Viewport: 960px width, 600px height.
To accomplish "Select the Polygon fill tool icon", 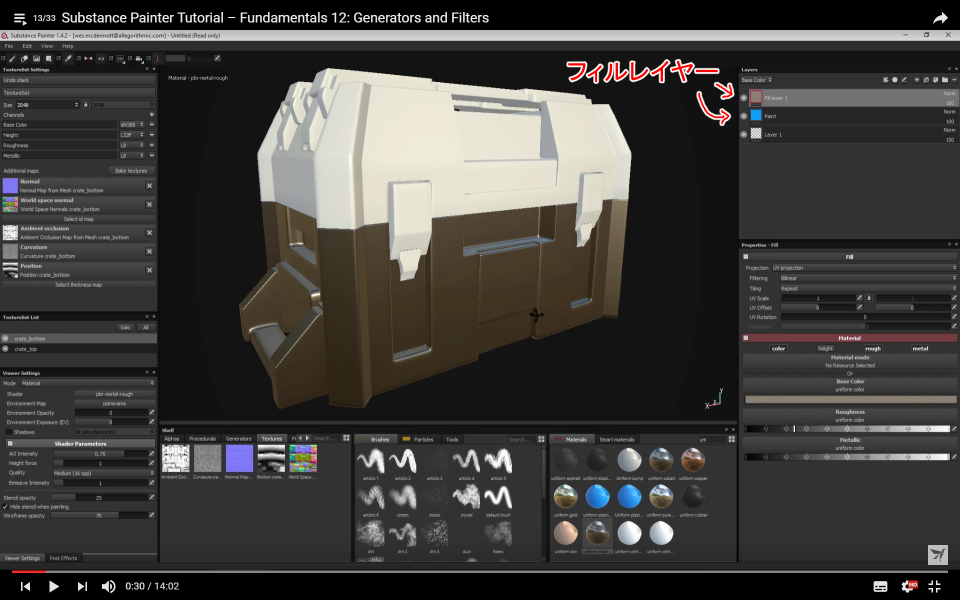I will (48, 58).
